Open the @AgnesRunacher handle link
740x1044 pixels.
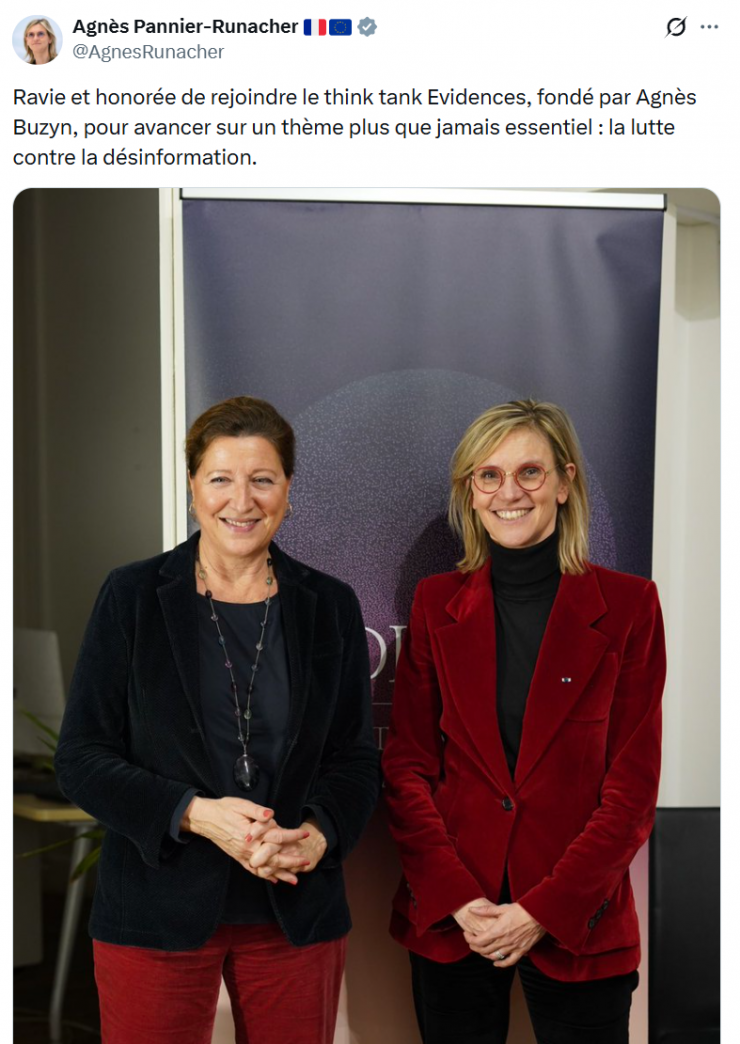[148, 52]
